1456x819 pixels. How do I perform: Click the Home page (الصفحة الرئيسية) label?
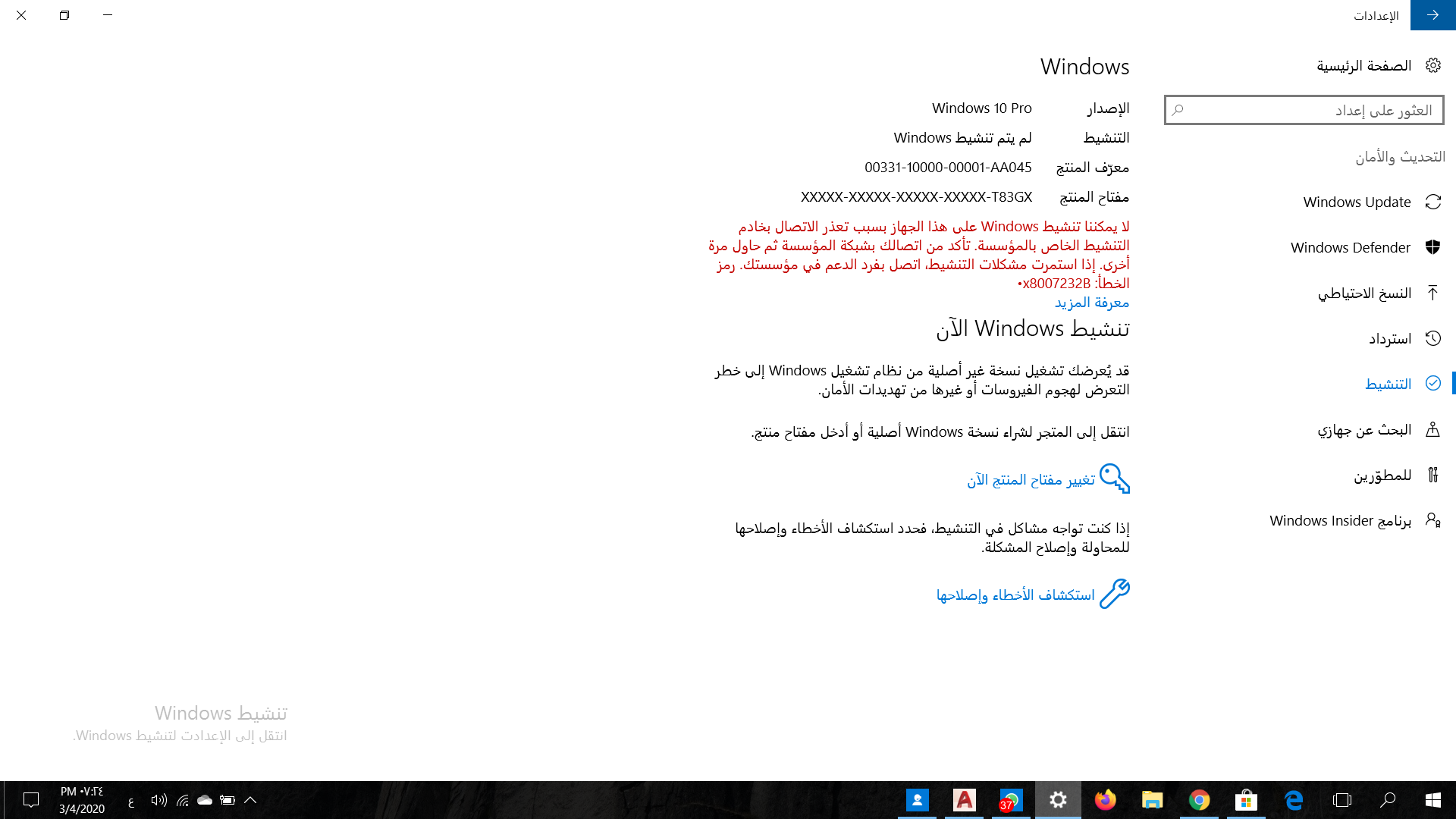pyautogui.click(x=1363, y=66)
